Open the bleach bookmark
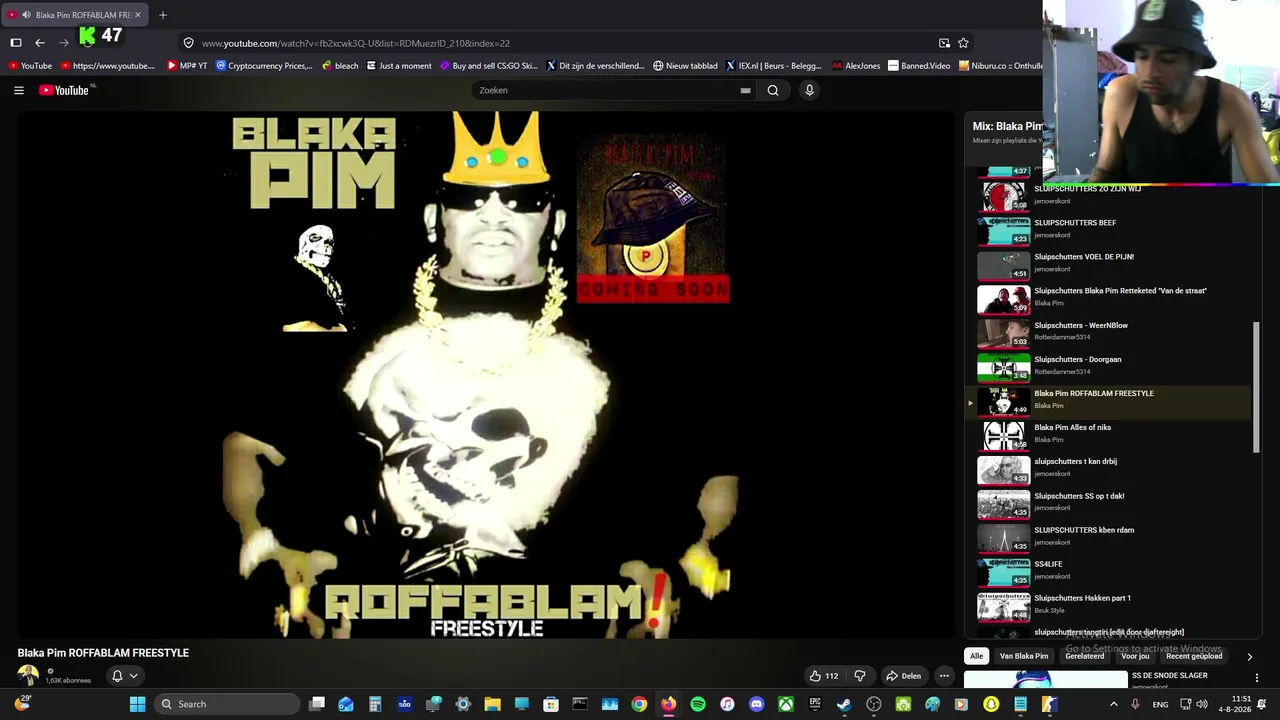The image size is (1280, 720). tap(340, 66)
